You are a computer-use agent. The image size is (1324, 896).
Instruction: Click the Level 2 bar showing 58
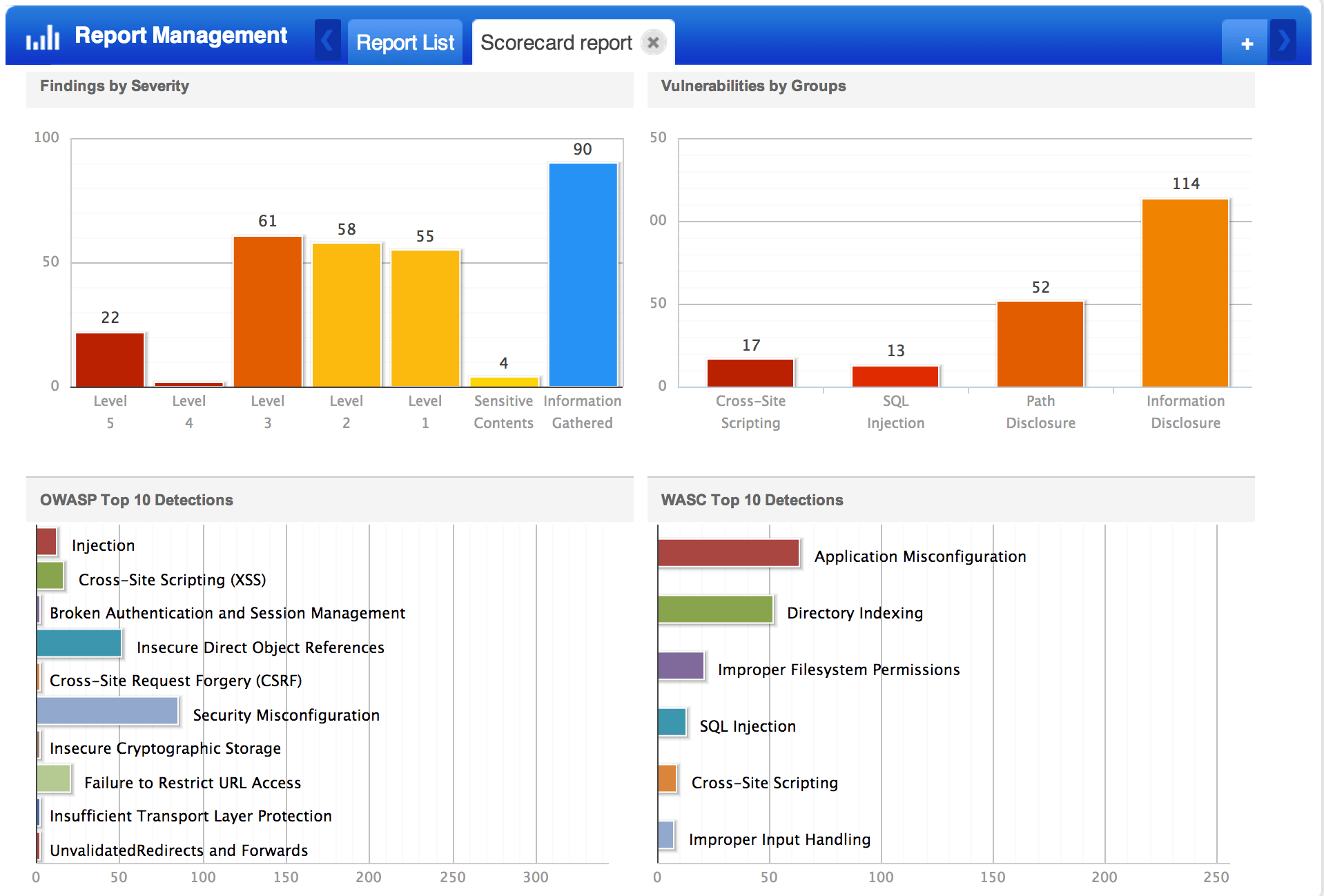click(x=347, y=315)
